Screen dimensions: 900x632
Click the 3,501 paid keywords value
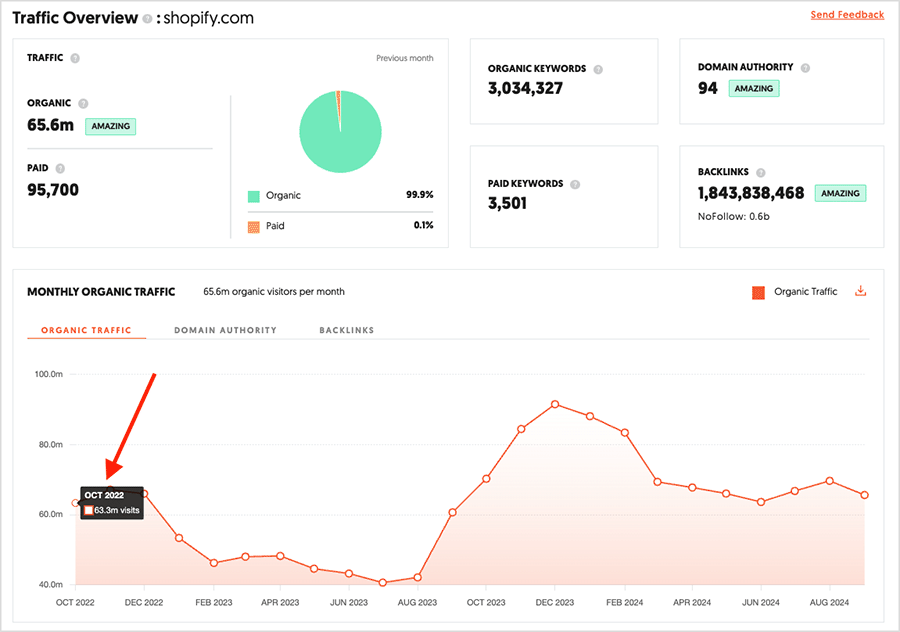pyautogui.click(x=507, y=203)
